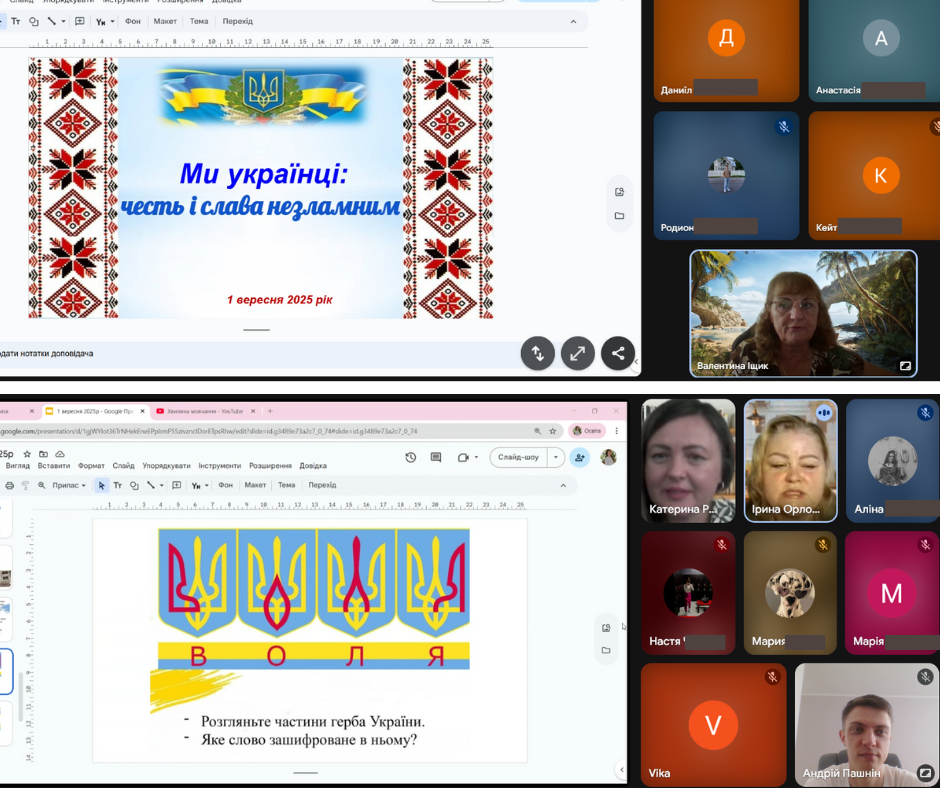This screenshot has height=788, width=940.
Task: Open comments panel icon
Action: click(436, 458)
